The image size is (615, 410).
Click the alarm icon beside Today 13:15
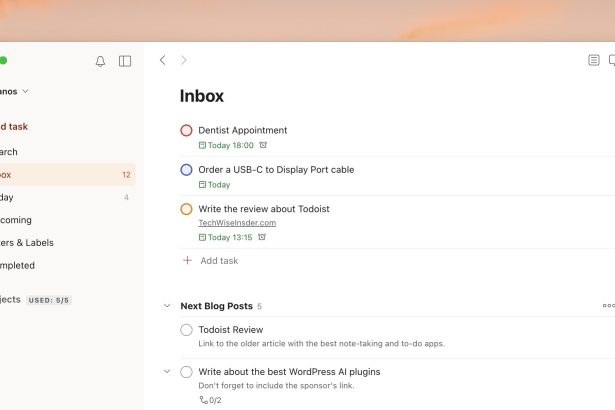262,237
